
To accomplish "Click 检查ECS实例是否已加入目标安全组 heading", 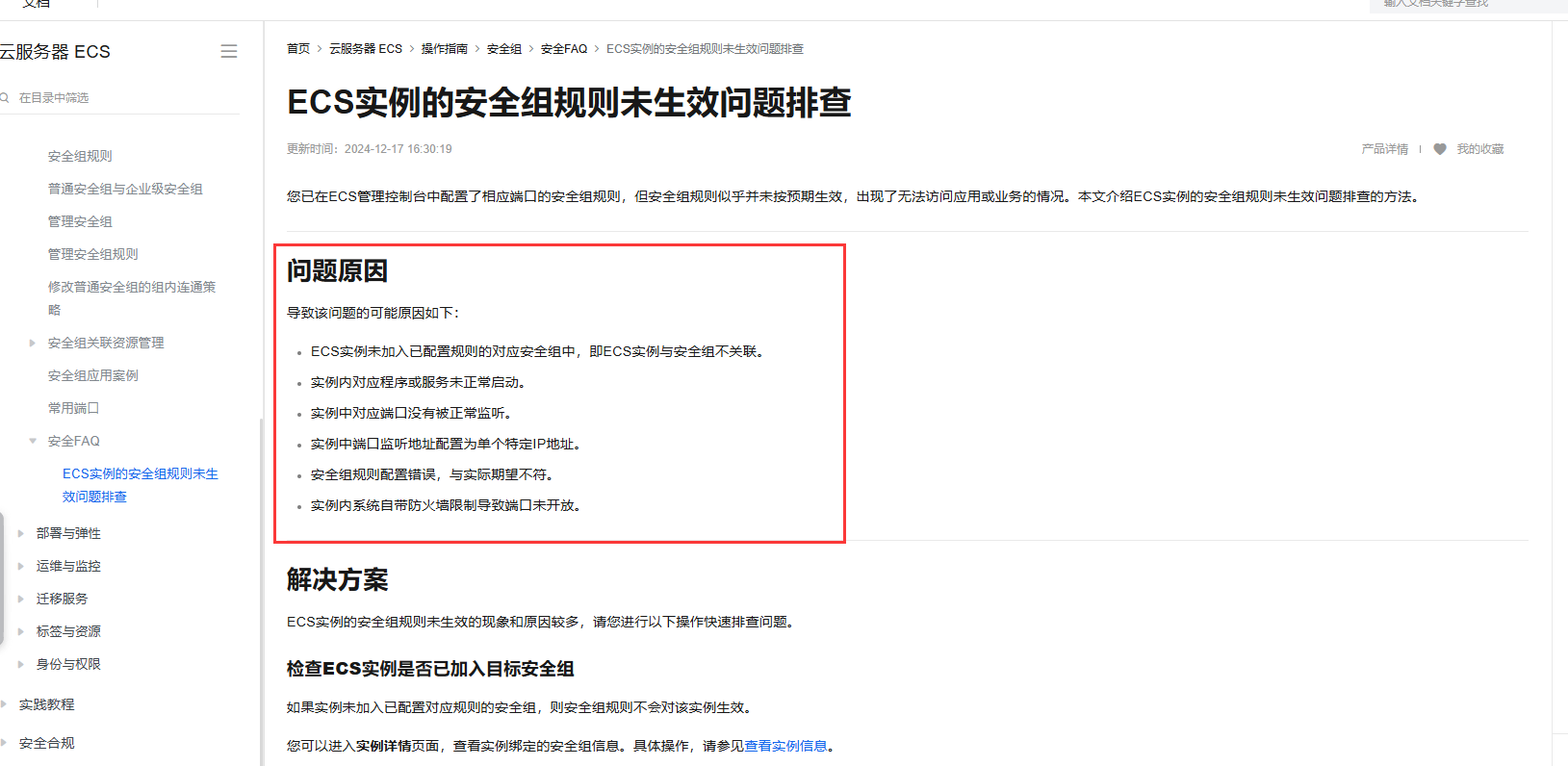I will pos(430,669).
